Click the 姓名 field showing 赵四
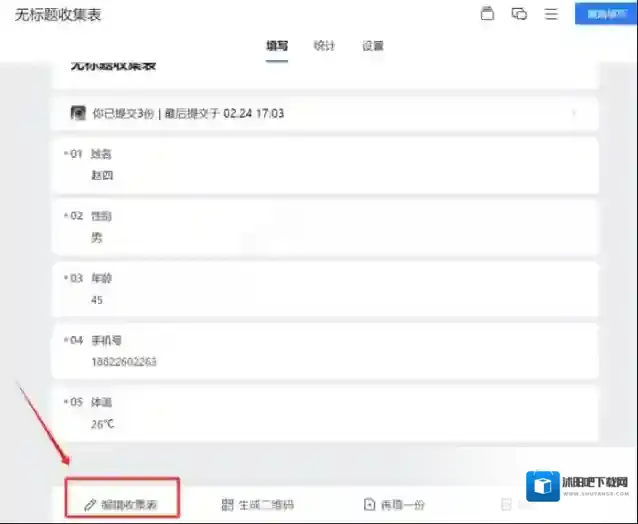Screen dimensions: 638x524 tap(104, 174)
